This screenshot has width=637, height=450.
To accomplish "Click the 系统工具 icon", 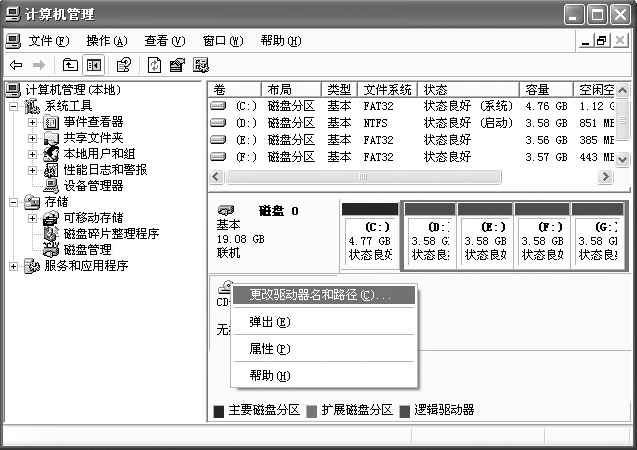I will point(32,106).
